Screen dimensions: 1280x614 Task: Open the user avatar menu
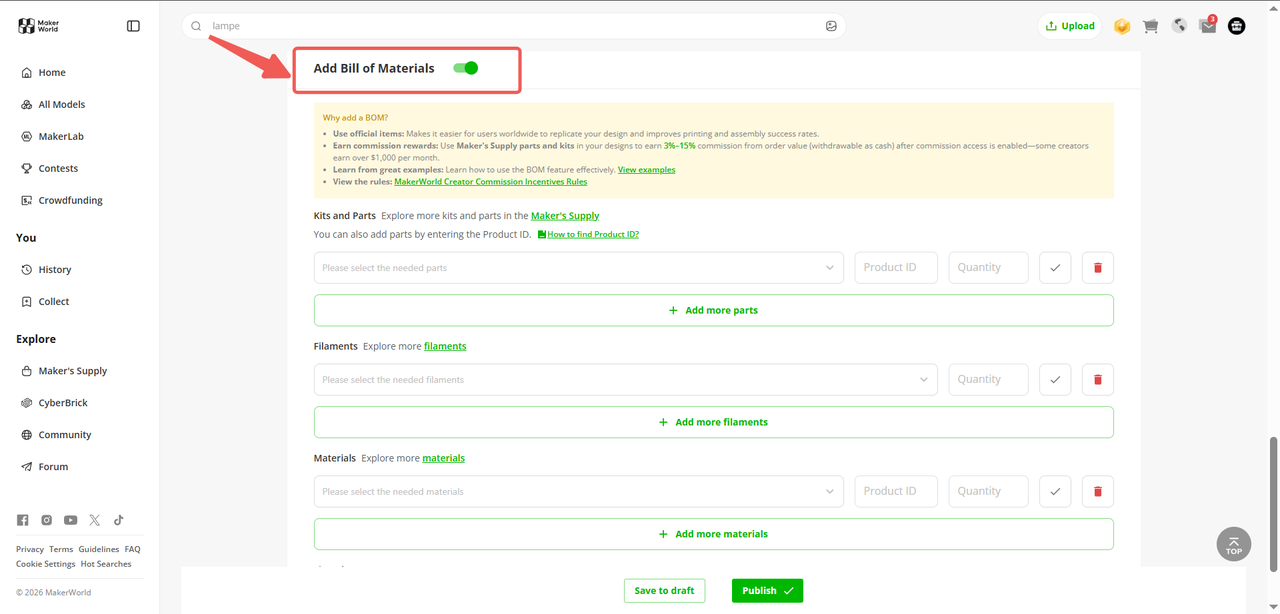[1237, 26]
